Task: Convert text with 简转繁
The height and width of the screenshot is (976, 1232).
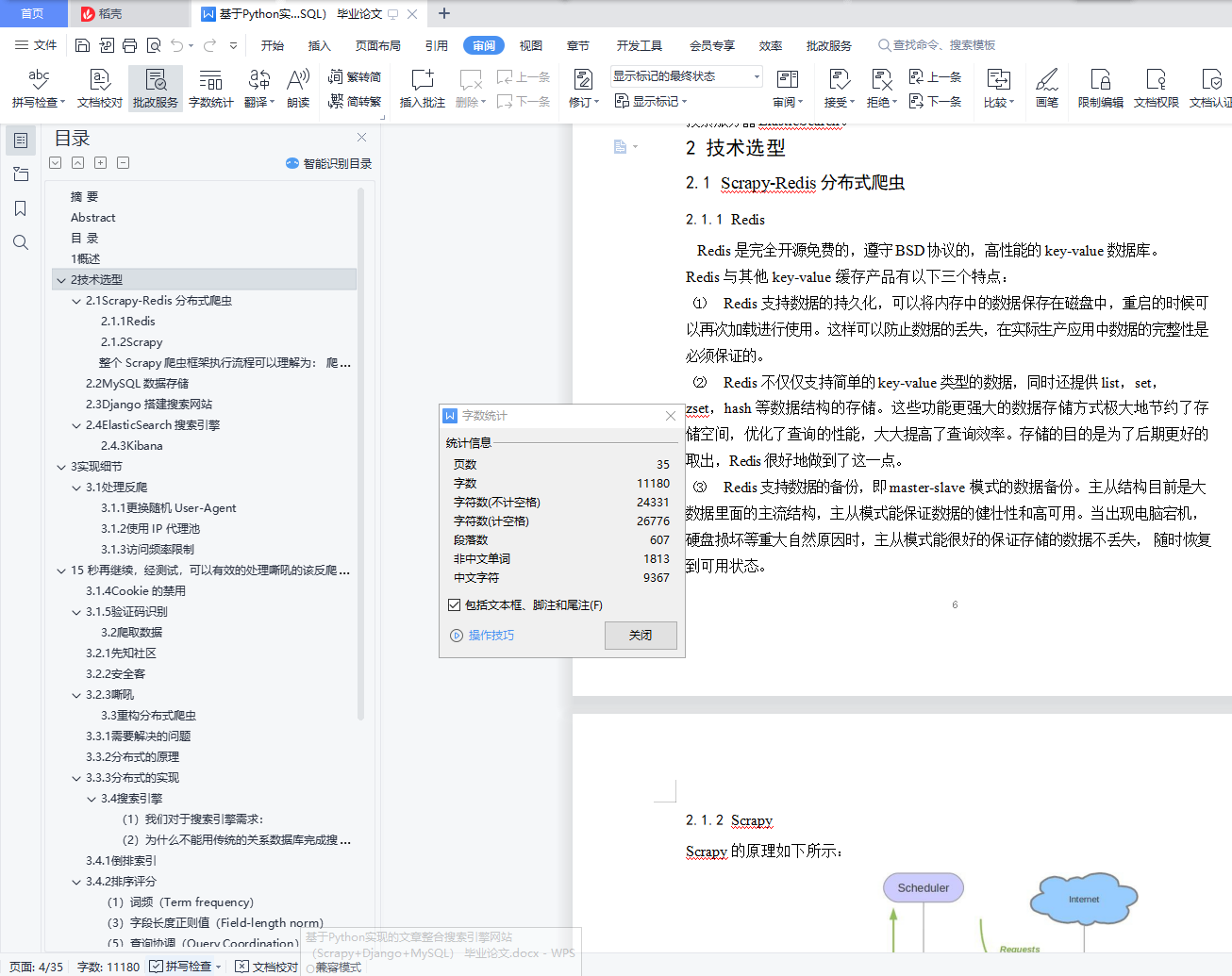Action: pyautogui.click(x=355, y=101)
